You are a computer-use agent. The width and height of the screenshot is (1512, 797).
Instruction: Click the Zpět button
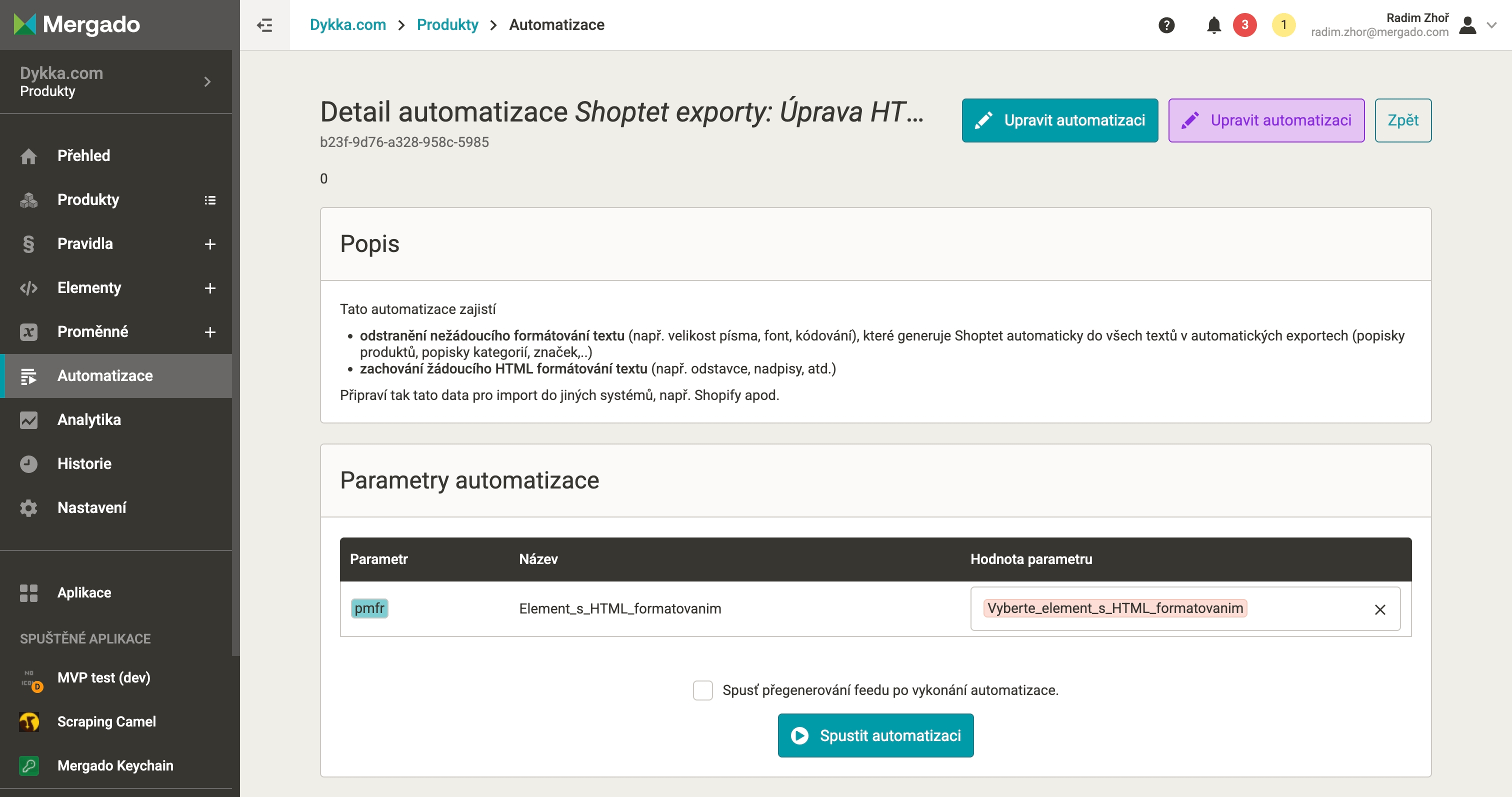(1402, 120)
